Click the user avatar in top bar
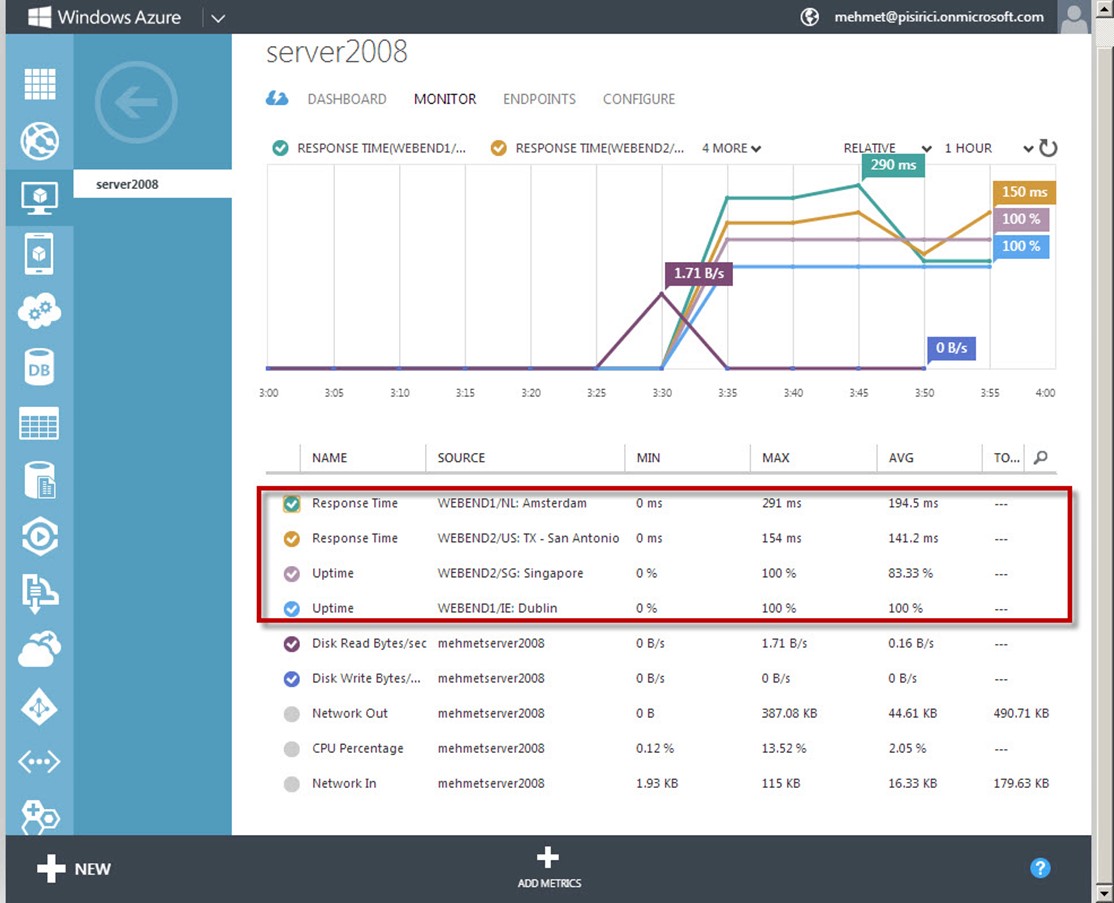The height and width of the screenshot is (903, 1114). 1074,17
